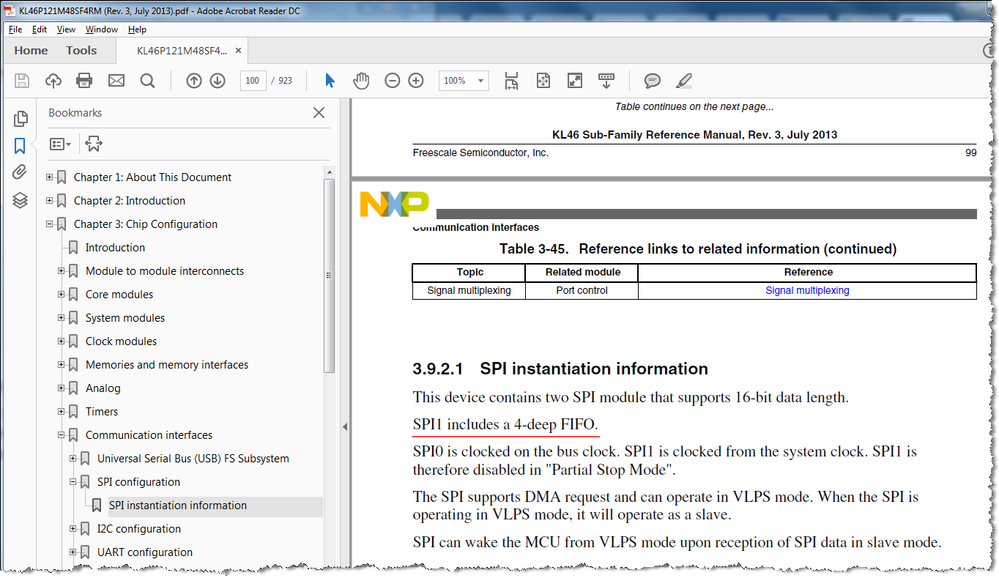Click the bookmarks panel scrollbar thumb
Viewport: 999px width, 576px height.
(x=329, y=275)
